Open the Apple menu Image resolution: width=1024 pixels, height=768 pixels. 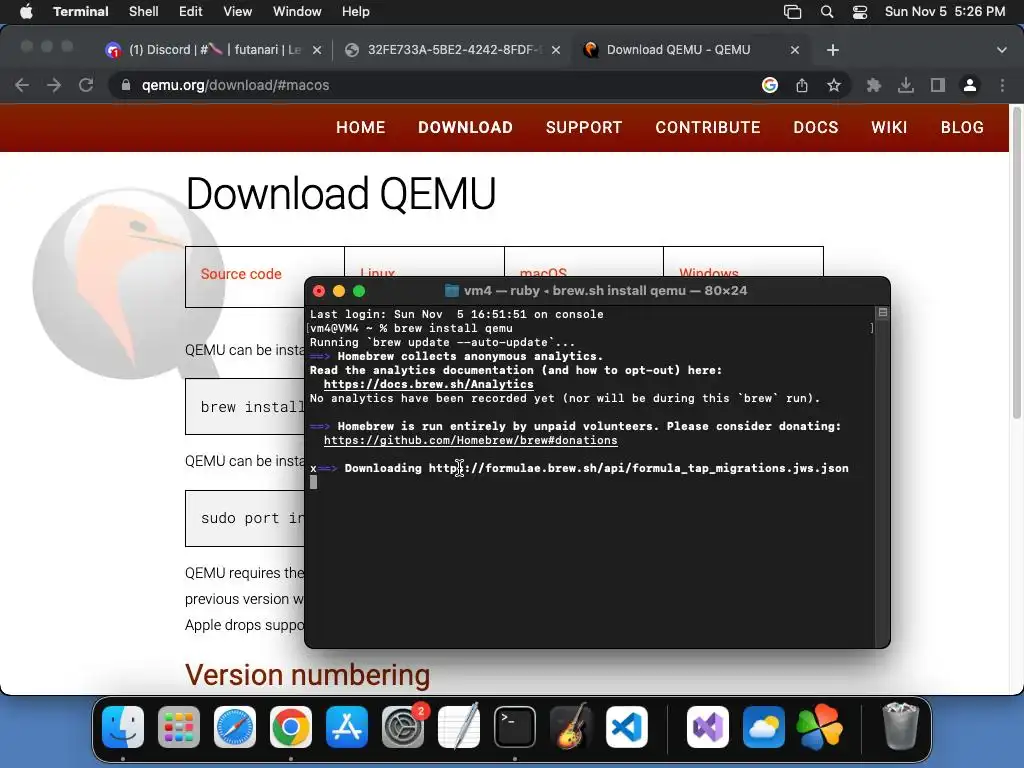(26, 12)
